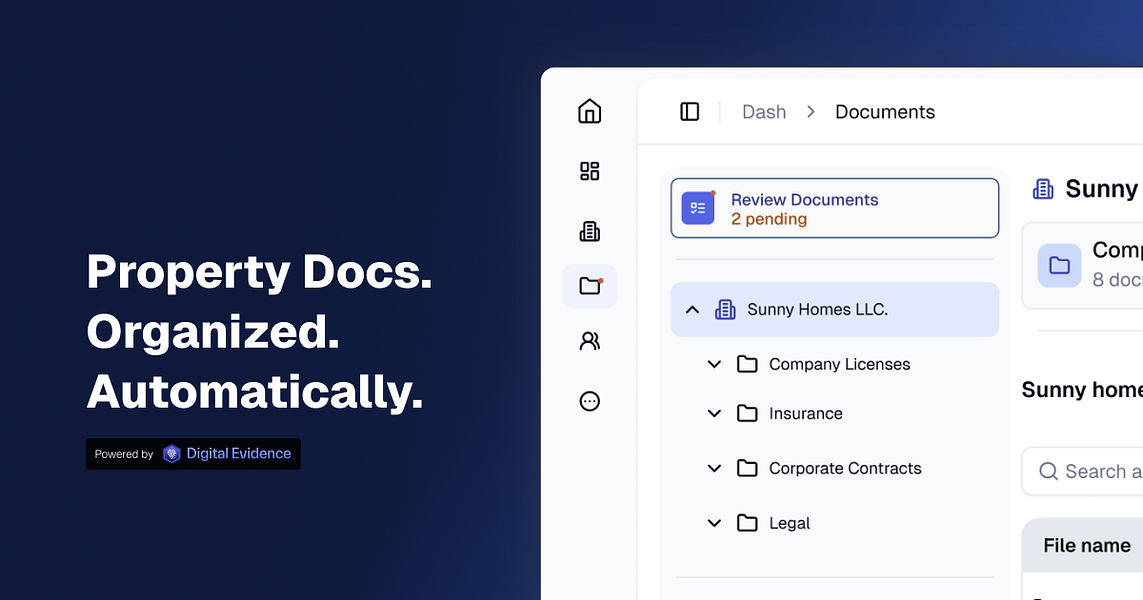Select the Corporate Contracts folder label
The height and width of the screenshot is (600, 1143).
click(x=845, y=468)
